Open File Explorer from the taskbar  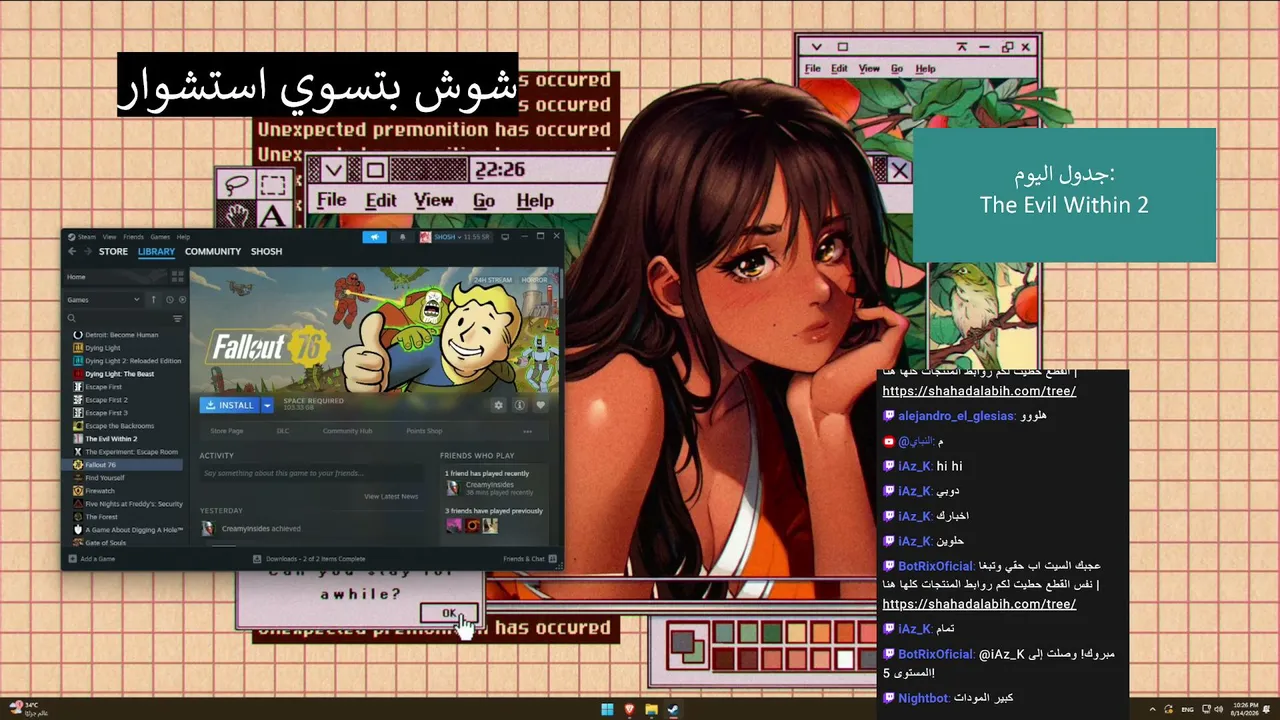coord(651,710)
